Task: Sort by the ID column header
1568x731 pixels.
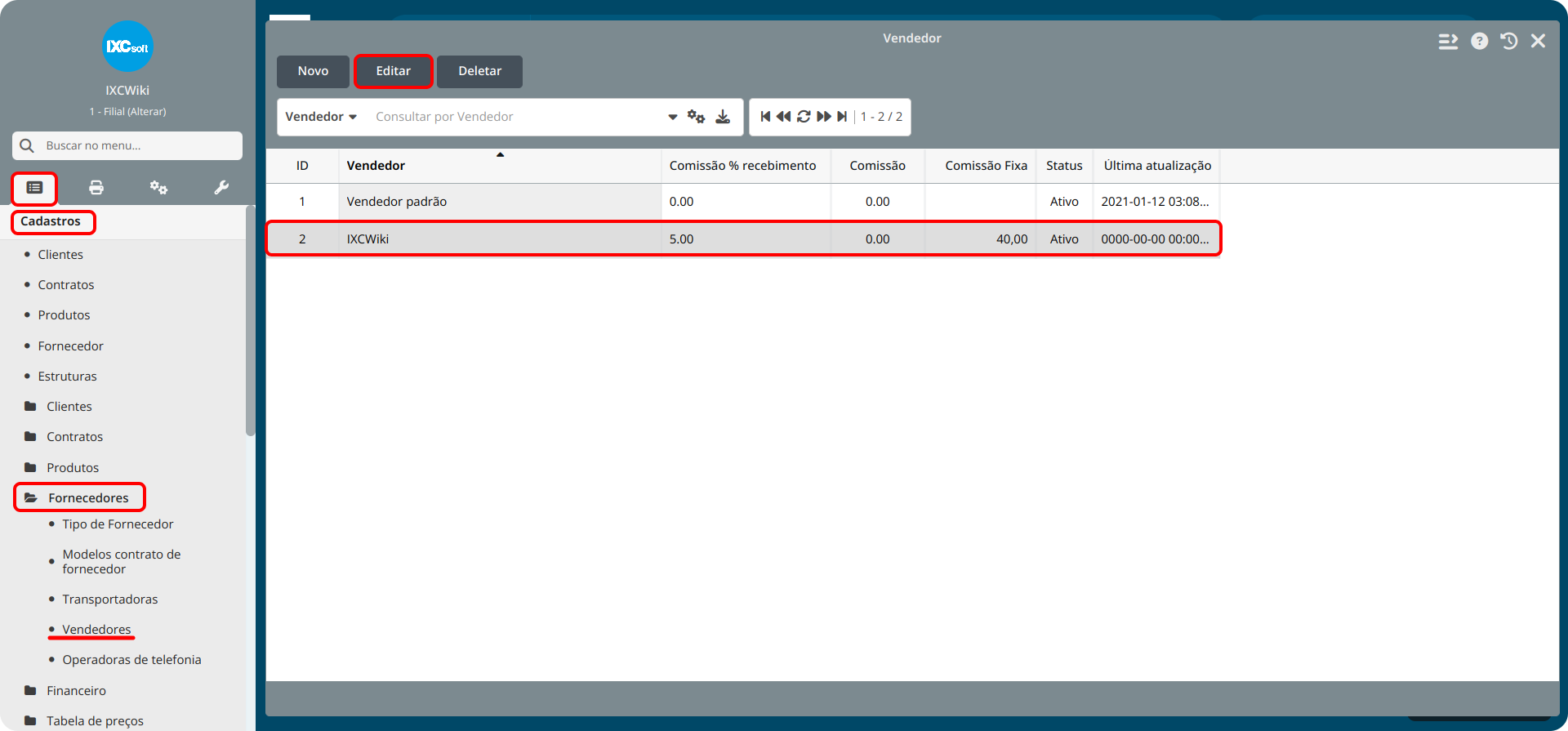Action: coord(302,166)
